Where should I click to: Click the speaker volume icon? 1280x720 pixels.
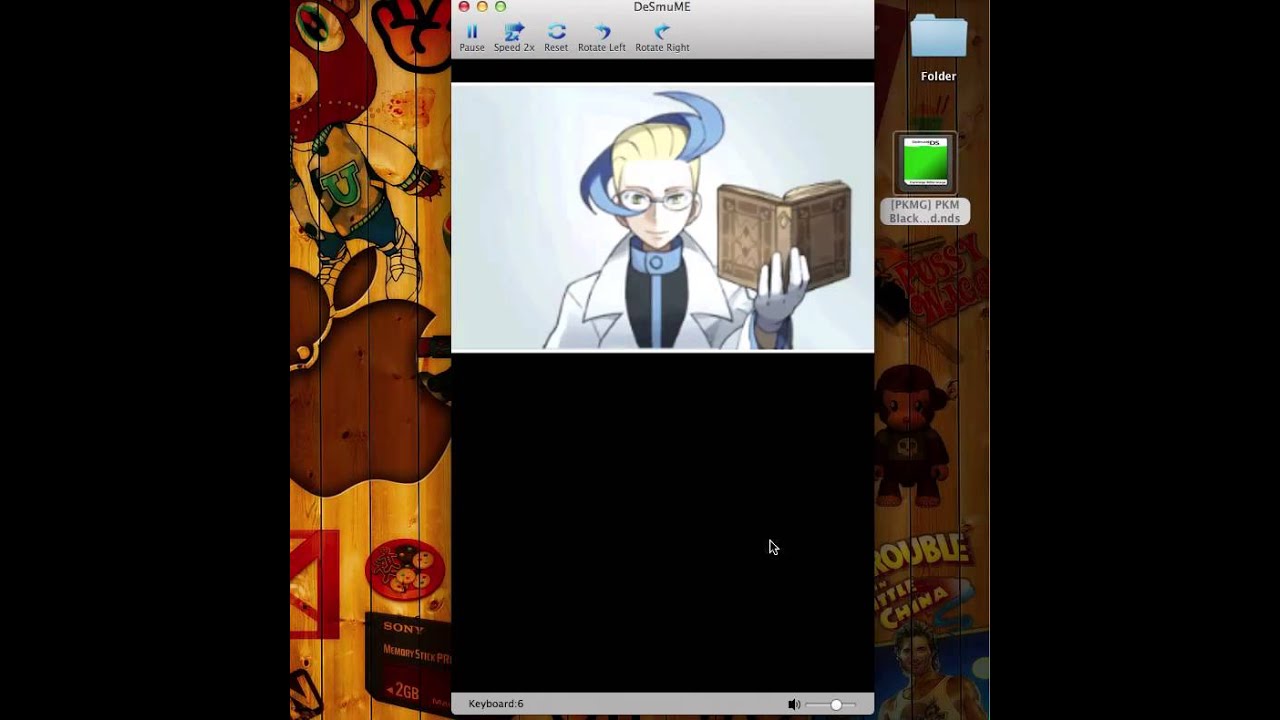click(x=794, y=705)
